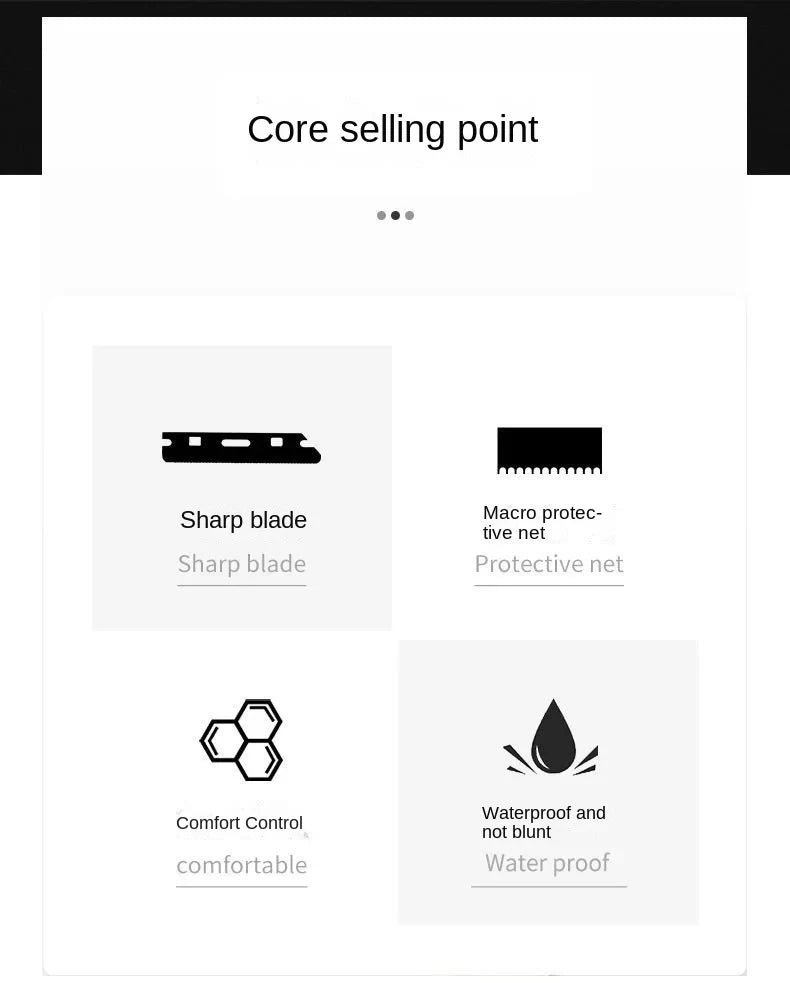Click the "Comfort Control" title

point(239,823)
